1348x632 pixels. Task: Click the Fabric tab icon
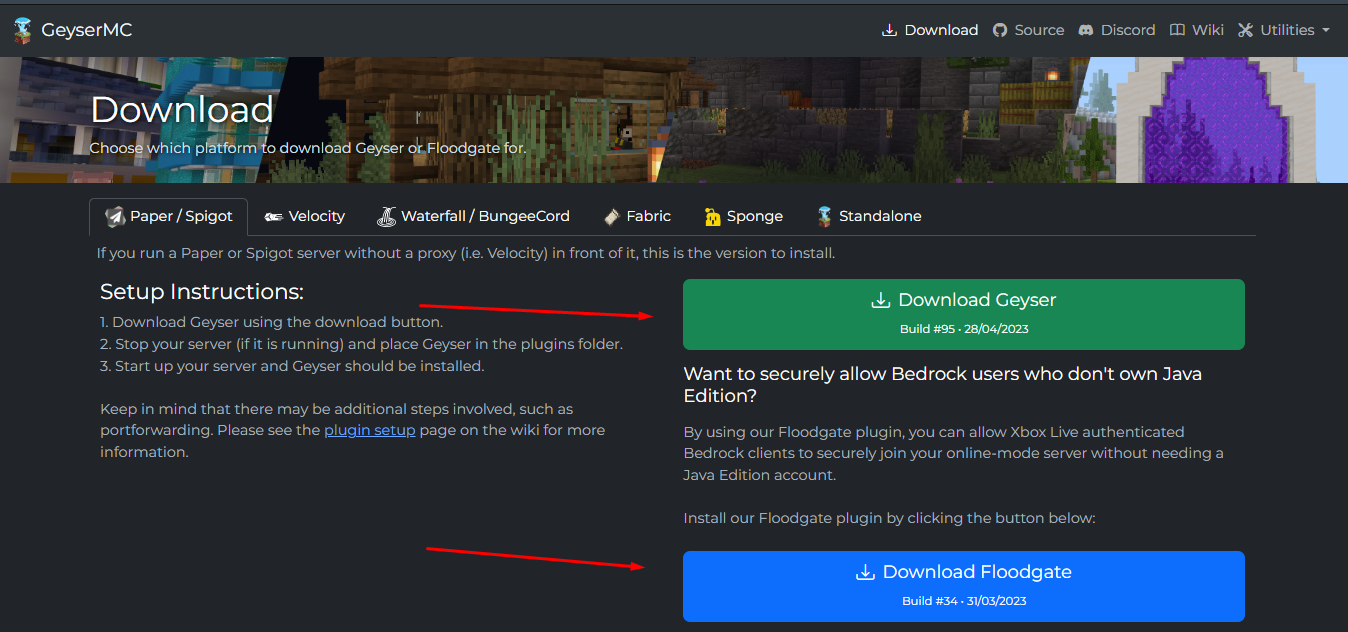(612, 216)
